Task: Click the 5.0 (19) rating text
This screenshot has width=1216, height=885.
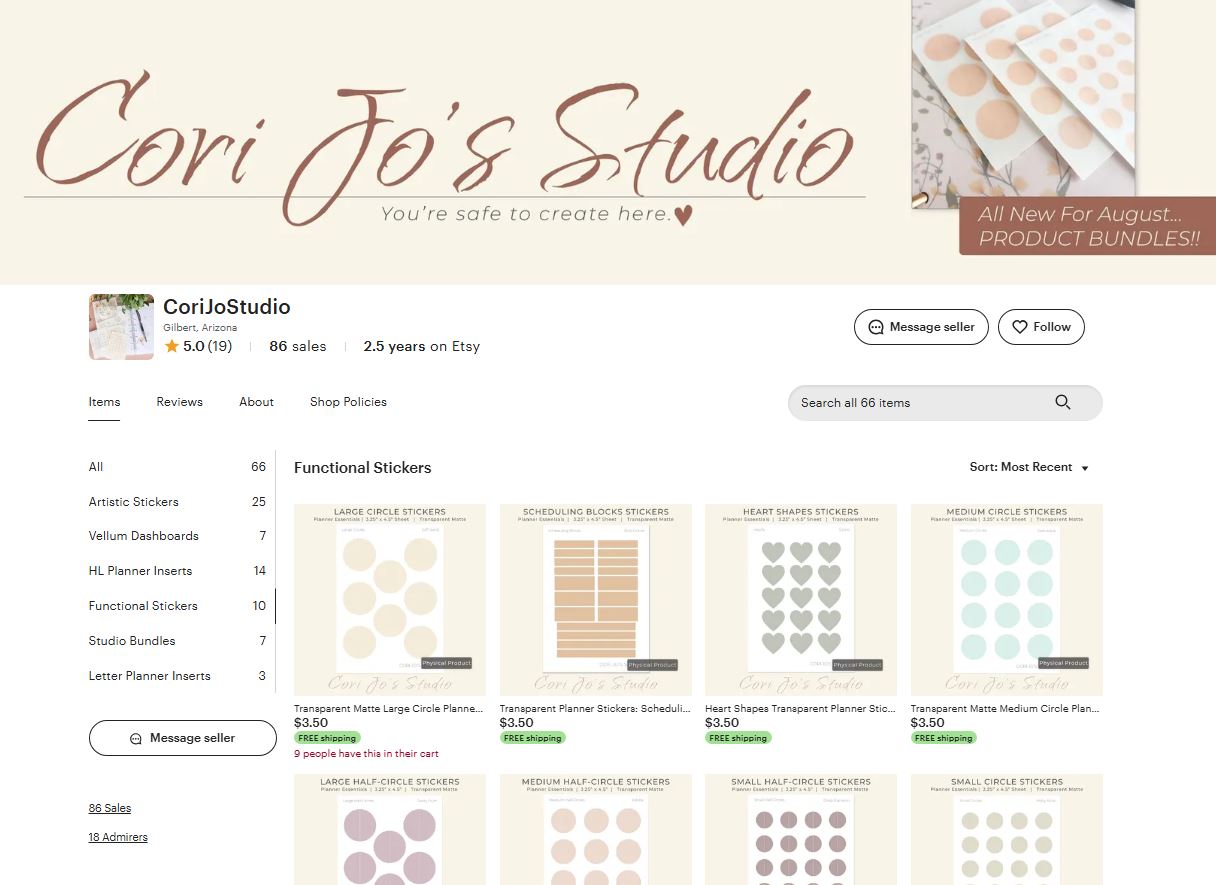Action: point(207,346)
